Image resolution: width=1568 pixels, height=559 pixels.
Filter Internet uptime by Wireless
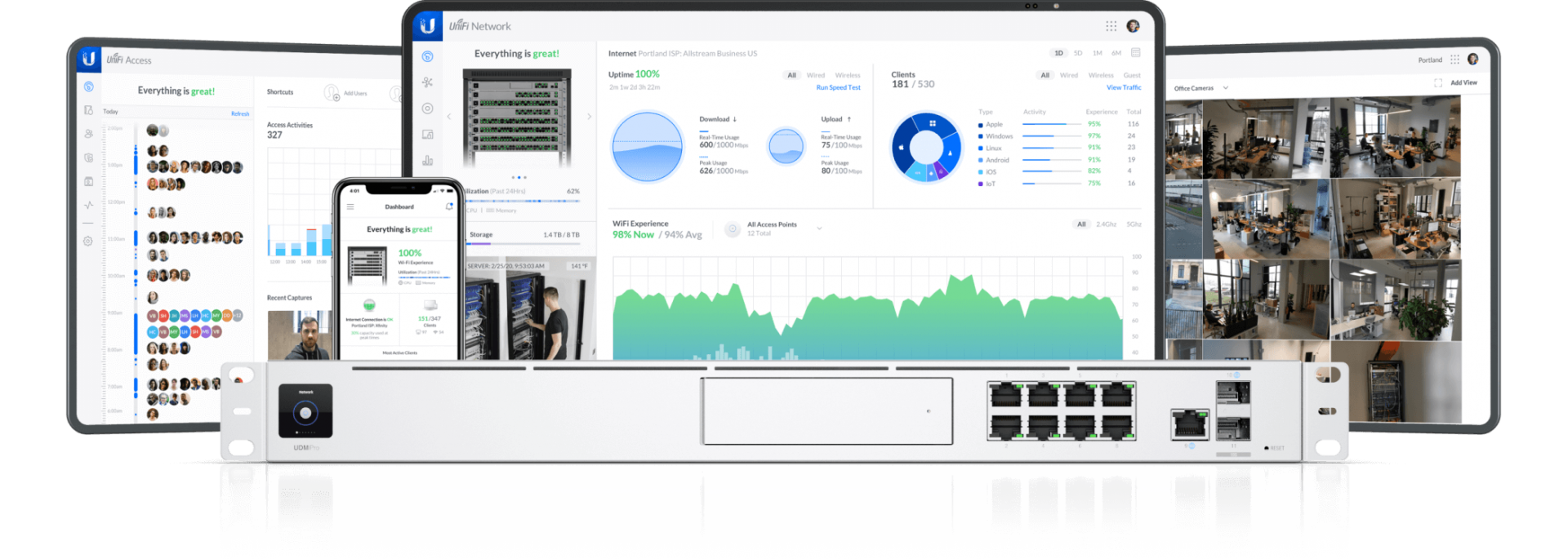pyautogui.click(x=848, y=75)
